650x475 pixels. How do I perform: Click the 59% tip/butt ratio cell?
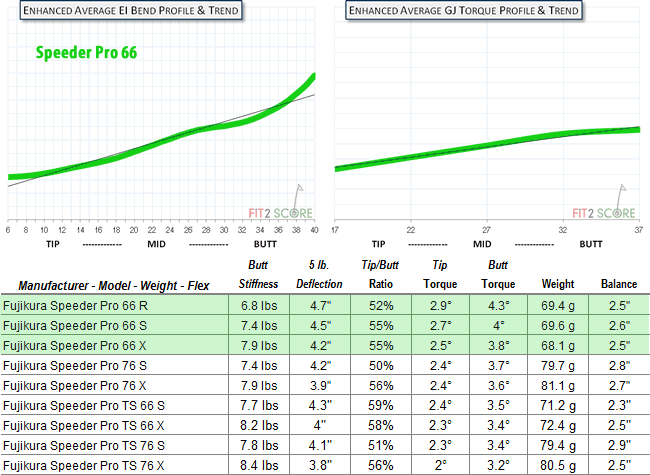click(381, 405)
